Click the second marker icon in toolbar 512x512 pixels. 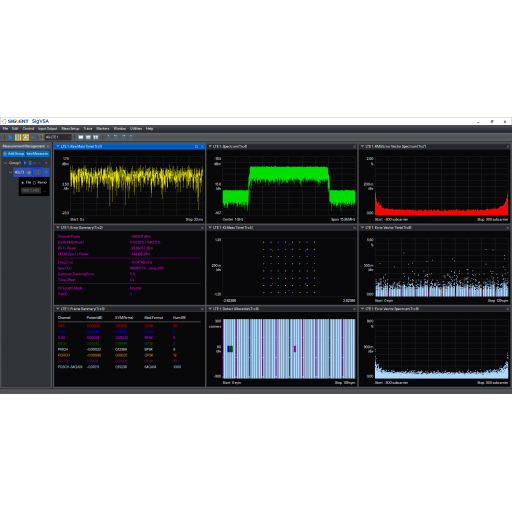[x=116, y=137]
